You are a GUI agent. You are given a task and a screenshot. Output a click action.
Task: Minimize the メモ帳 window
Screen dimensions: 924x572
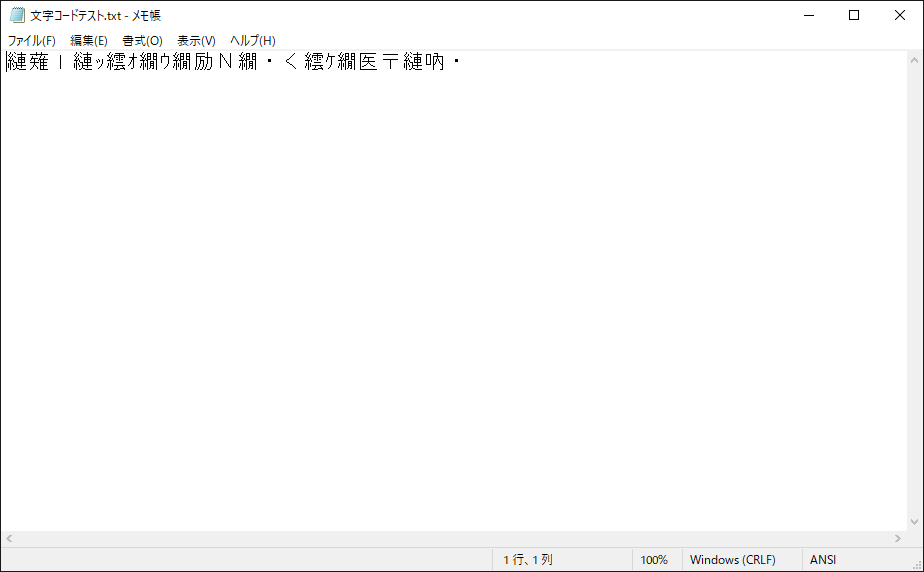[x=808, y=15]
